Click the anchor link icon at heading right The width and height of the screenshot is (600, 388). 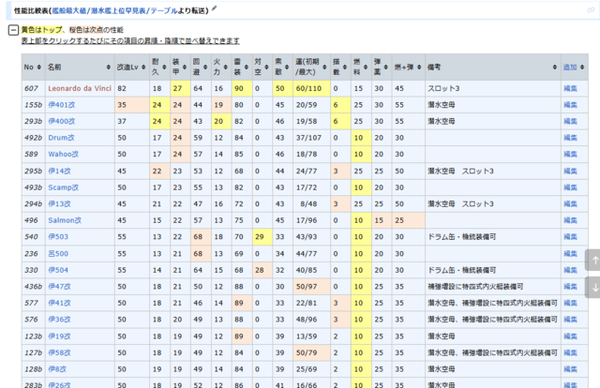pyautogui.click(x=591, y=10)
